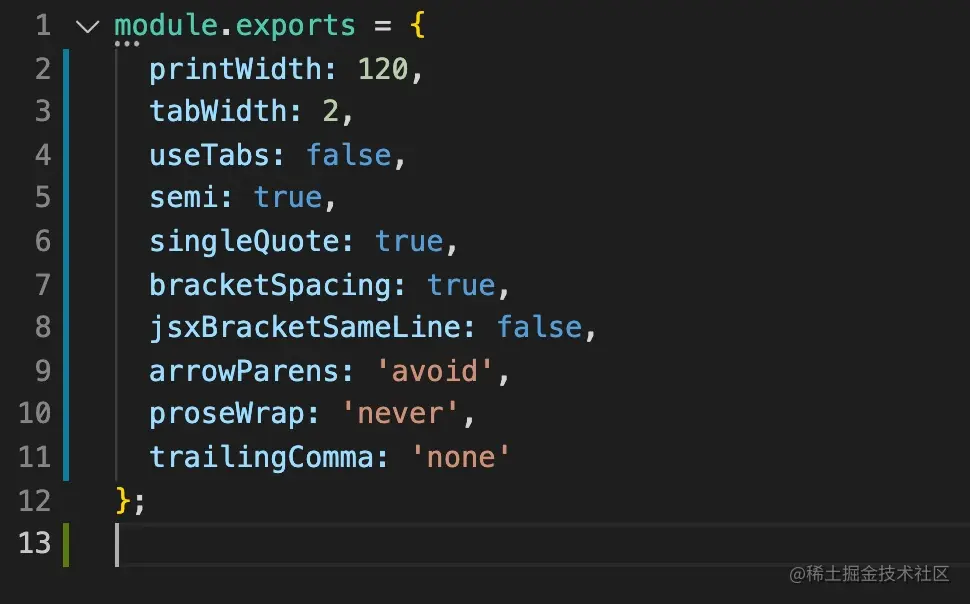Image resolution: width=970 pixels, height=604 pixels.
Task: Collapse the module.exports fold chevron
Action: [87, 27]
